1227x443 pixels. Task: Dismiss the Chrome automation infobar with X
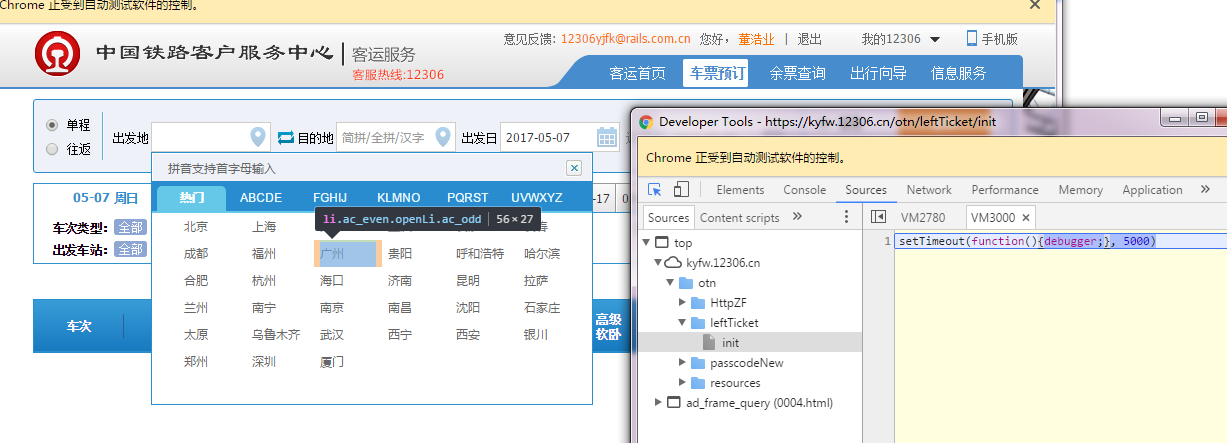[1035, 5]
